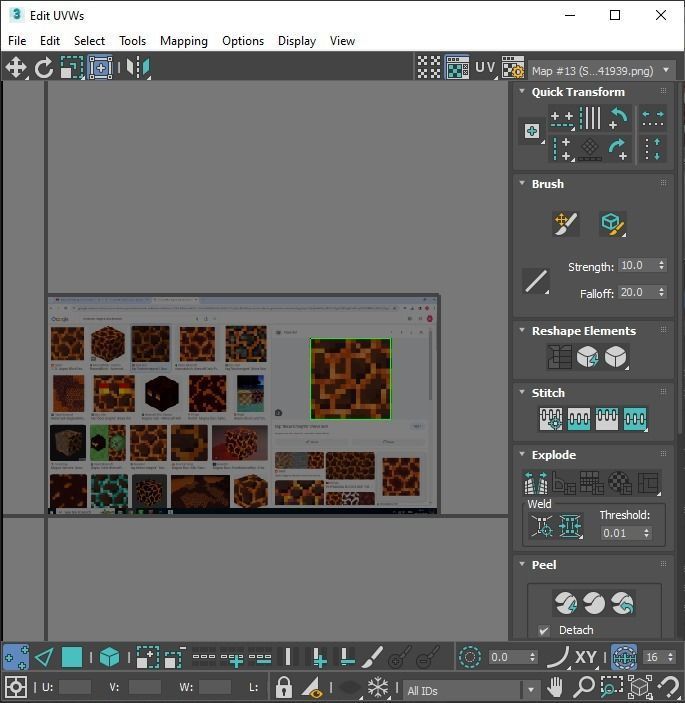This screenshot has width=685, height=703.
Task: Toggle Vertex sub-object mode
Action: 16,658
